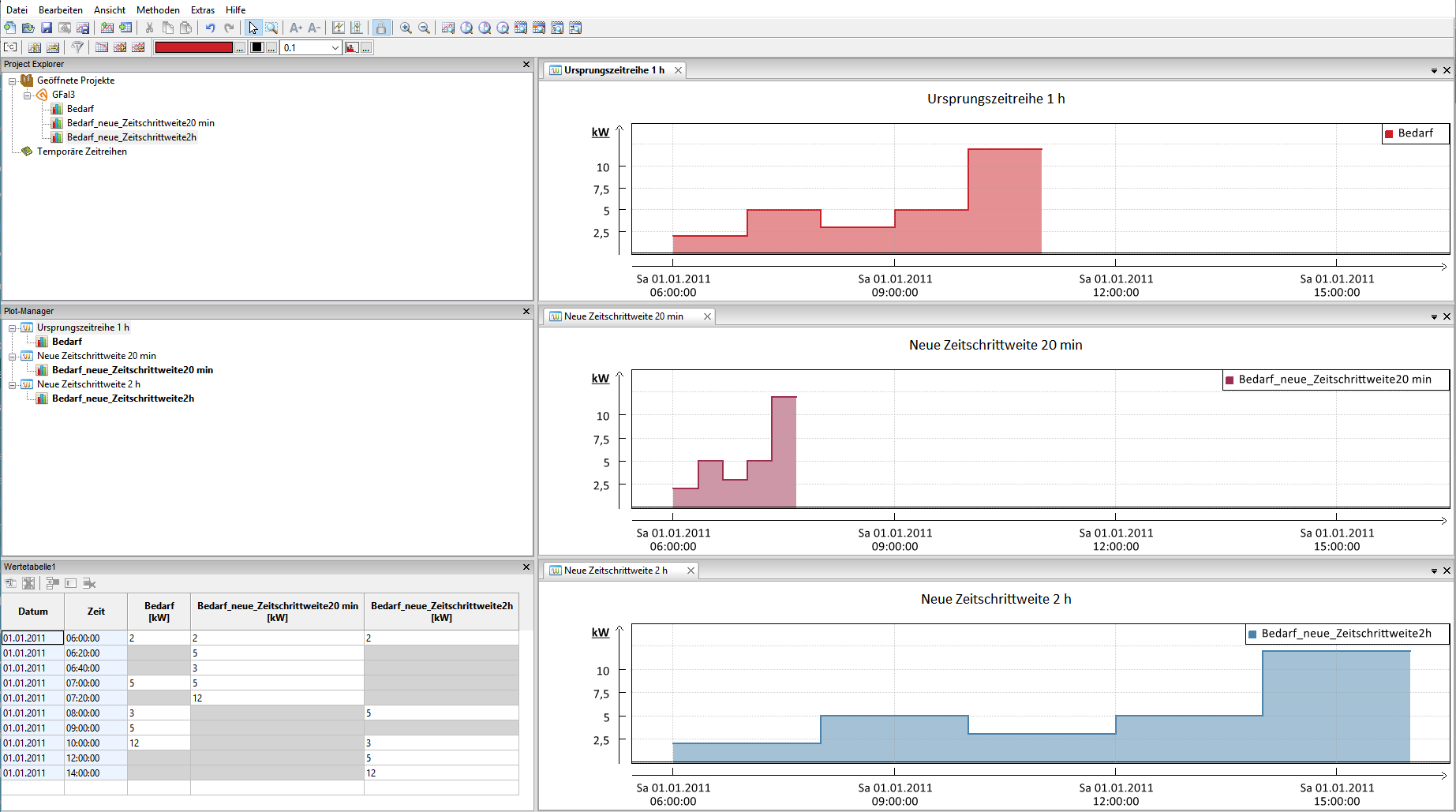Collapse Neue Zeitschrittweite 2 h in Plot-Manager
This screenshot has height=812, width=1456.
tap(13, 385)
